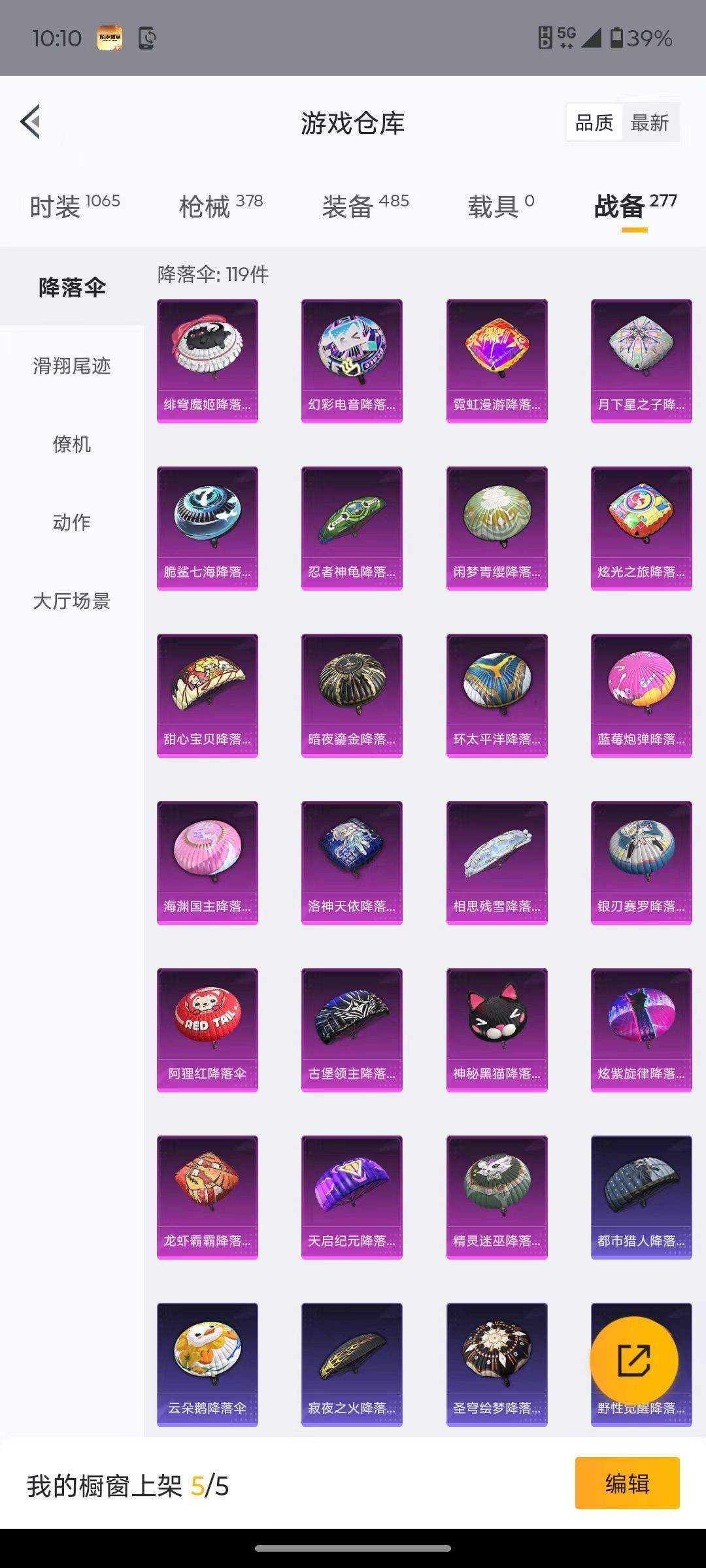Select the 忍者神龟 parachute icon
This screenshot has width=706, height=1568.
pos(352,529)
